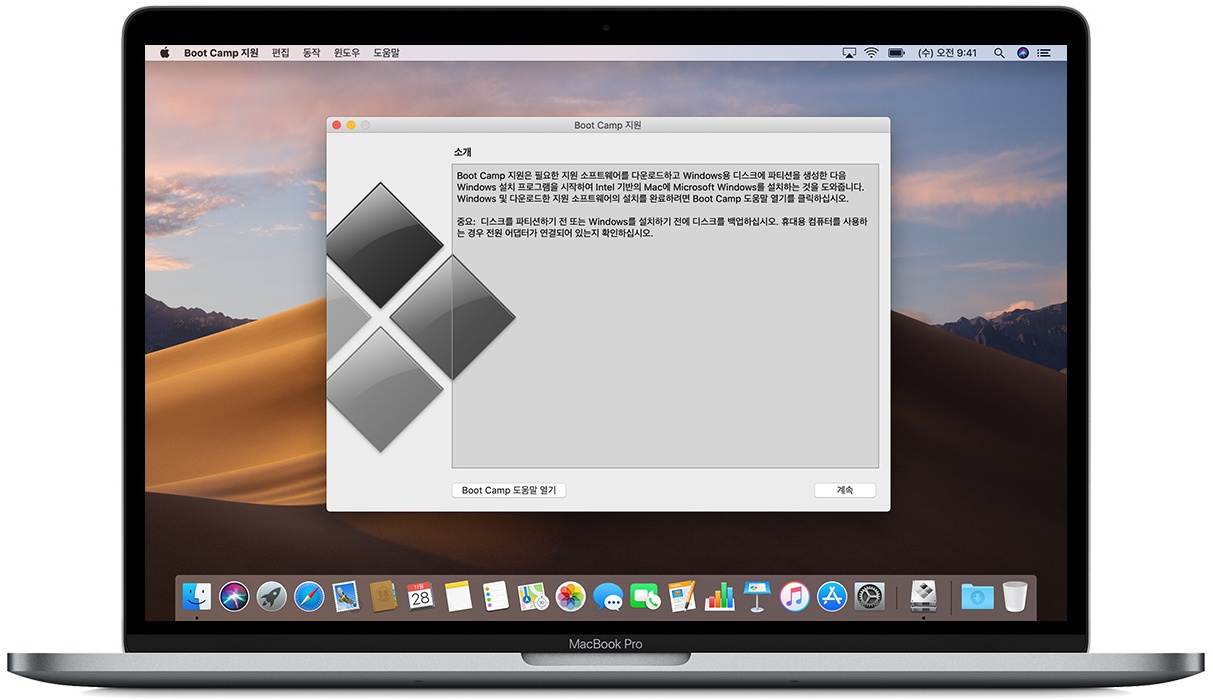Viewport: 1213px width, 700px height.
Task: Launch Siri from the Dock
Action: 234,597
